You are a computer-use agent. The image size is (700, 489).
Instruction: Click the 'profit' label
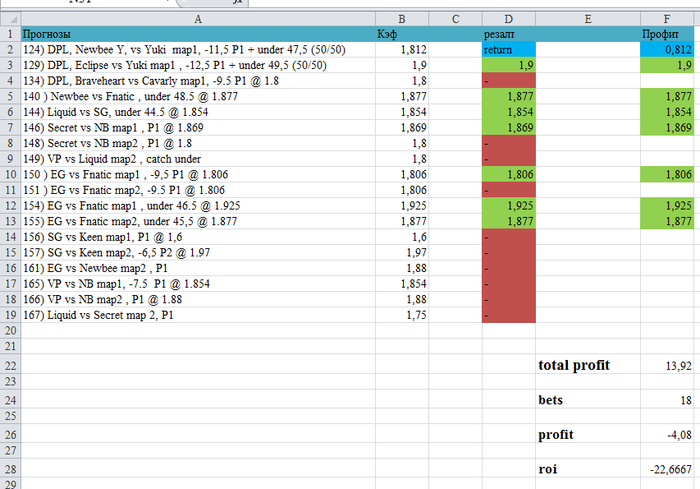(556, 435)
